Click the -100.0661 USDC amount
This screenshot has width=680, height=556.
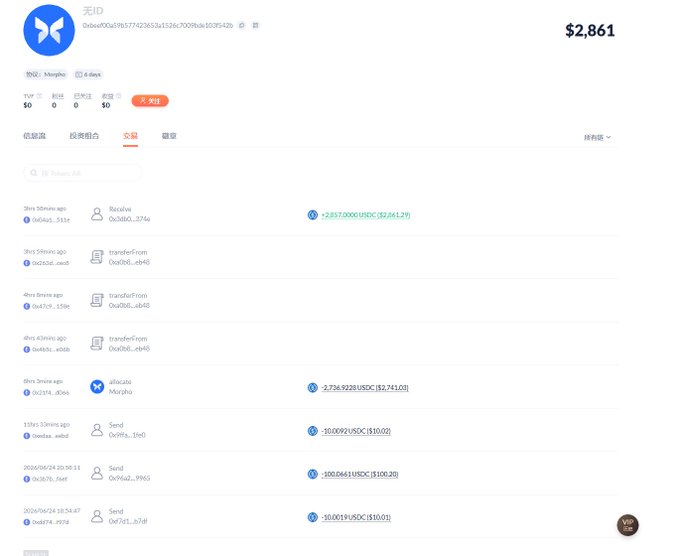[x=360, y=474]
